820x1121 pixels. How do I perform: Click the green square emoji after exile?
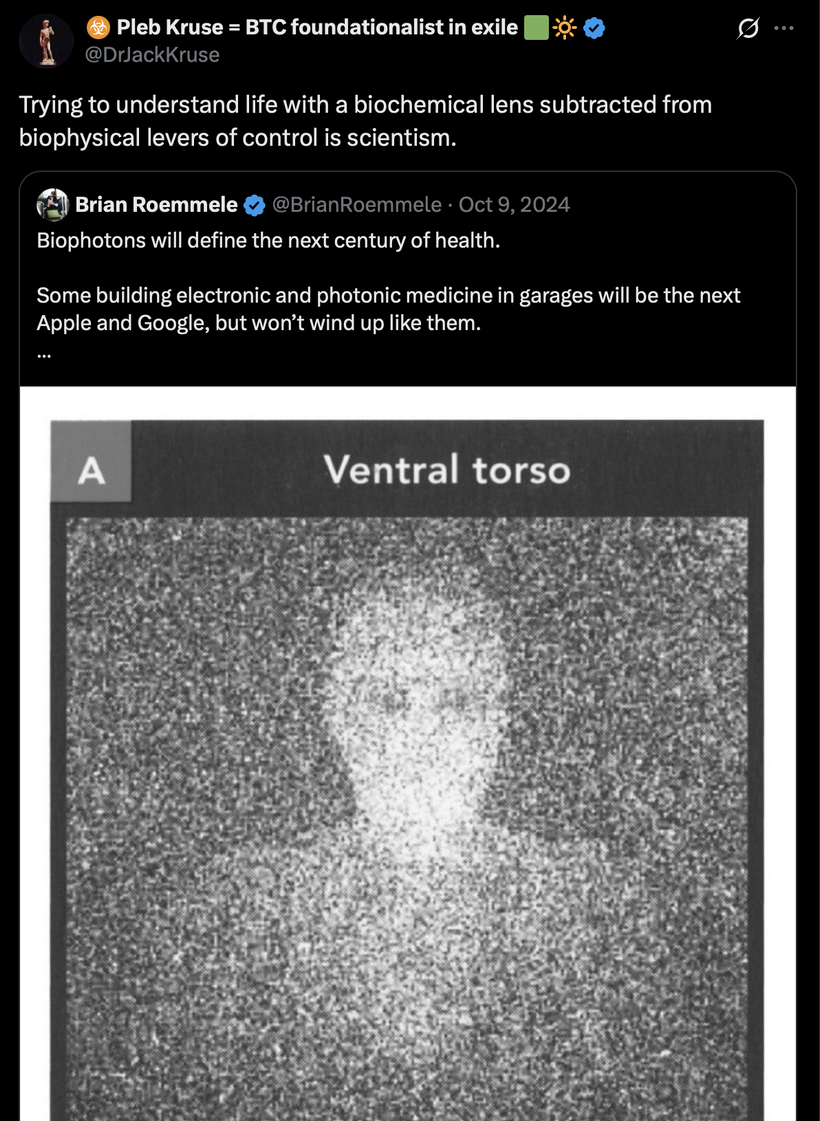coord(536,28)
